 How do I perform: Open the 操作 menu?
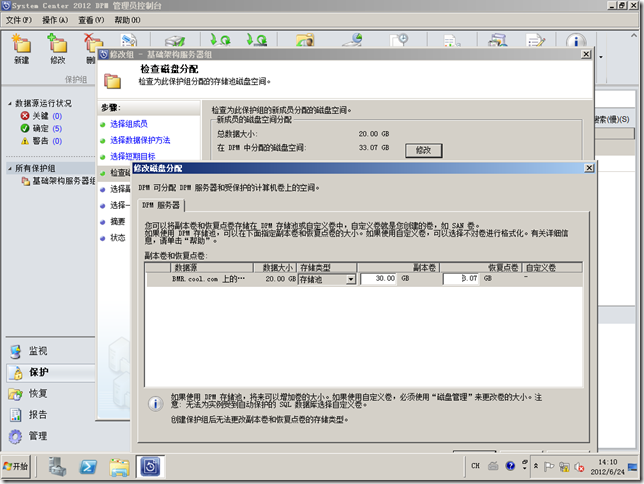tap(55, 20)
